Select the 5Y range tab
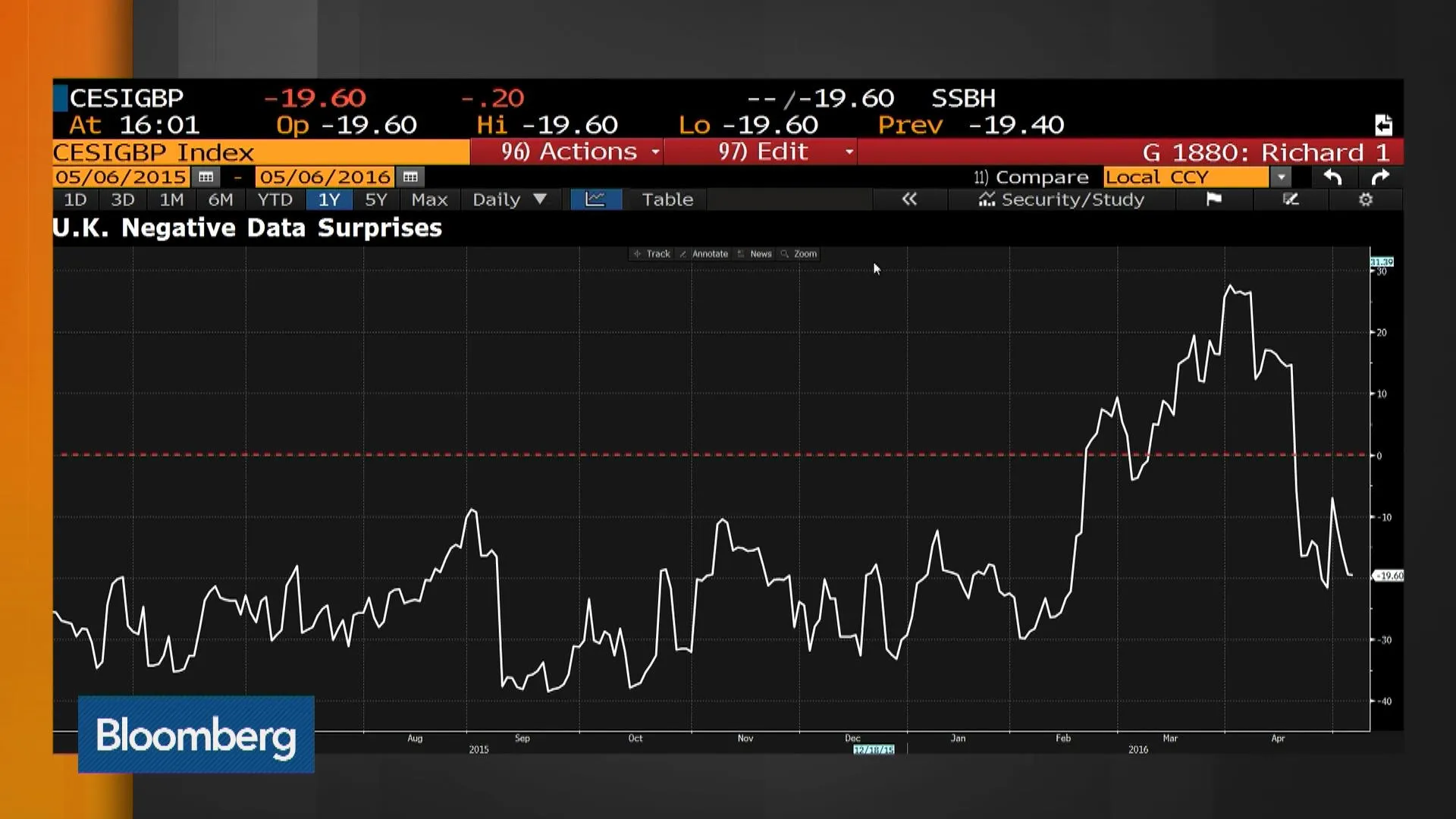 tap(376, 199)
